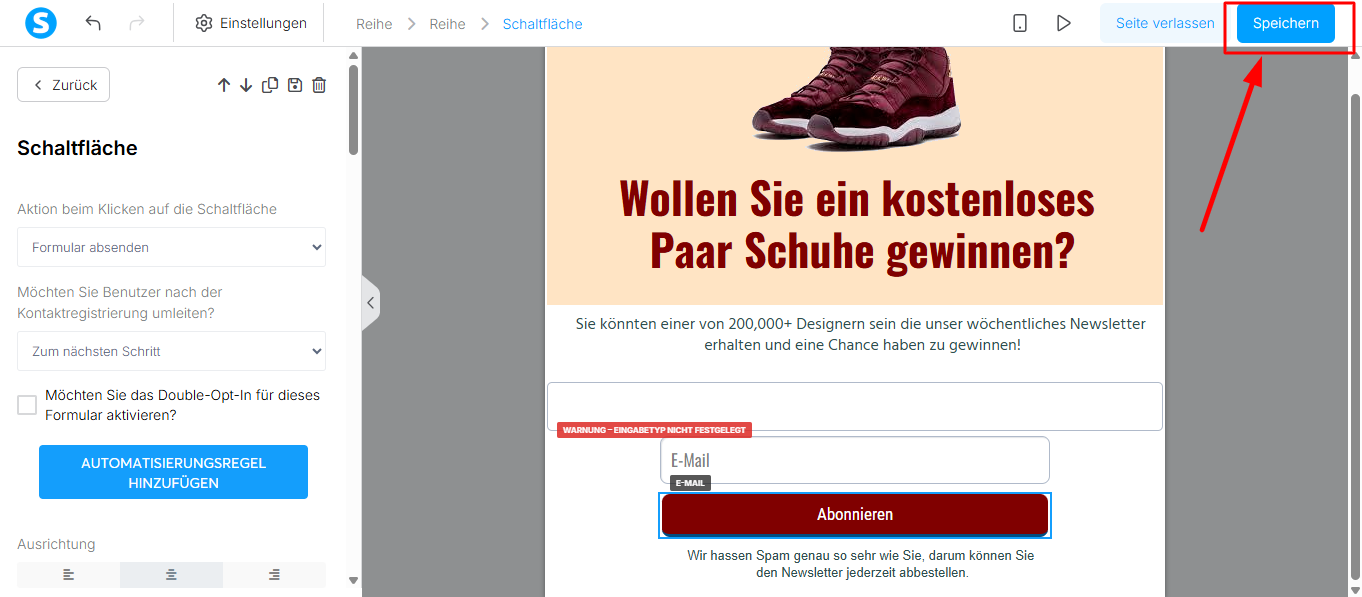Click the empty input field with warning
Screen dimensions: 1362x597
point(855,406)
